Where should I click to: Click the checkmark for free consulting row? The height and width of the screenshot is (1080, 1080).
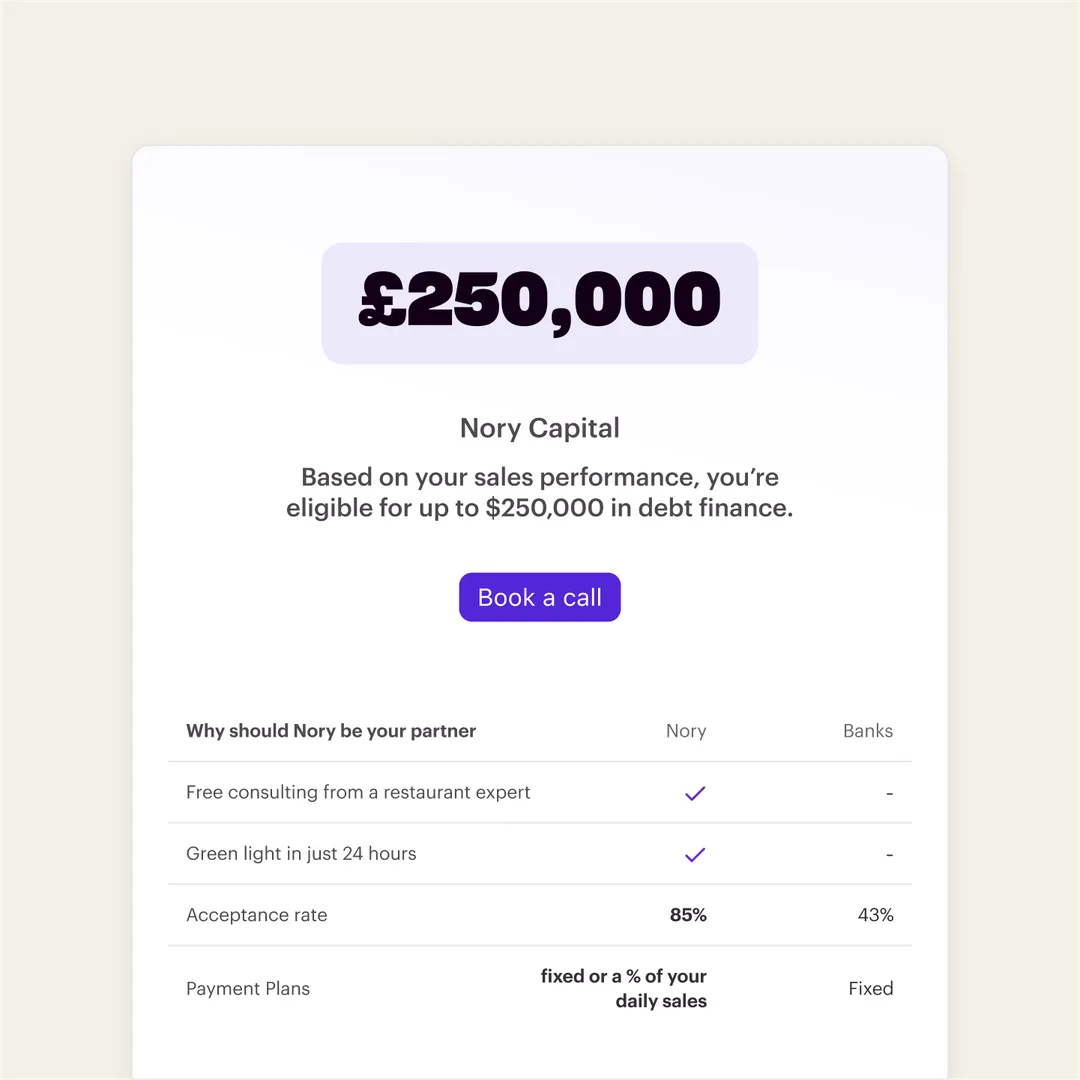click(695, 793)
